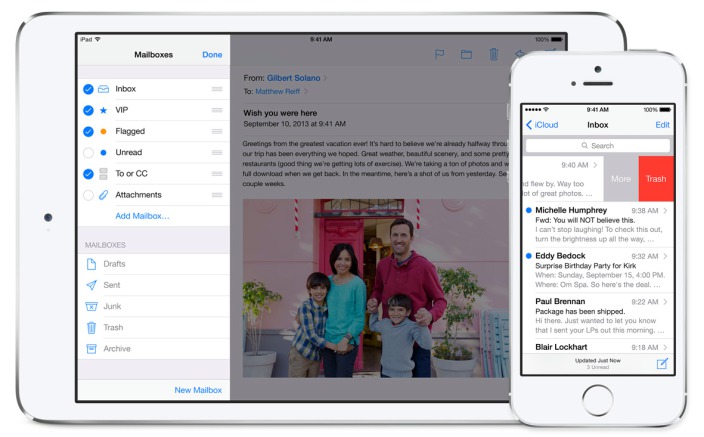Image resolution: width=704 pixels, height=437 pixels.
Task: Tap the move-to-folder icon in toolbar
Action: (x=466, y=54)
